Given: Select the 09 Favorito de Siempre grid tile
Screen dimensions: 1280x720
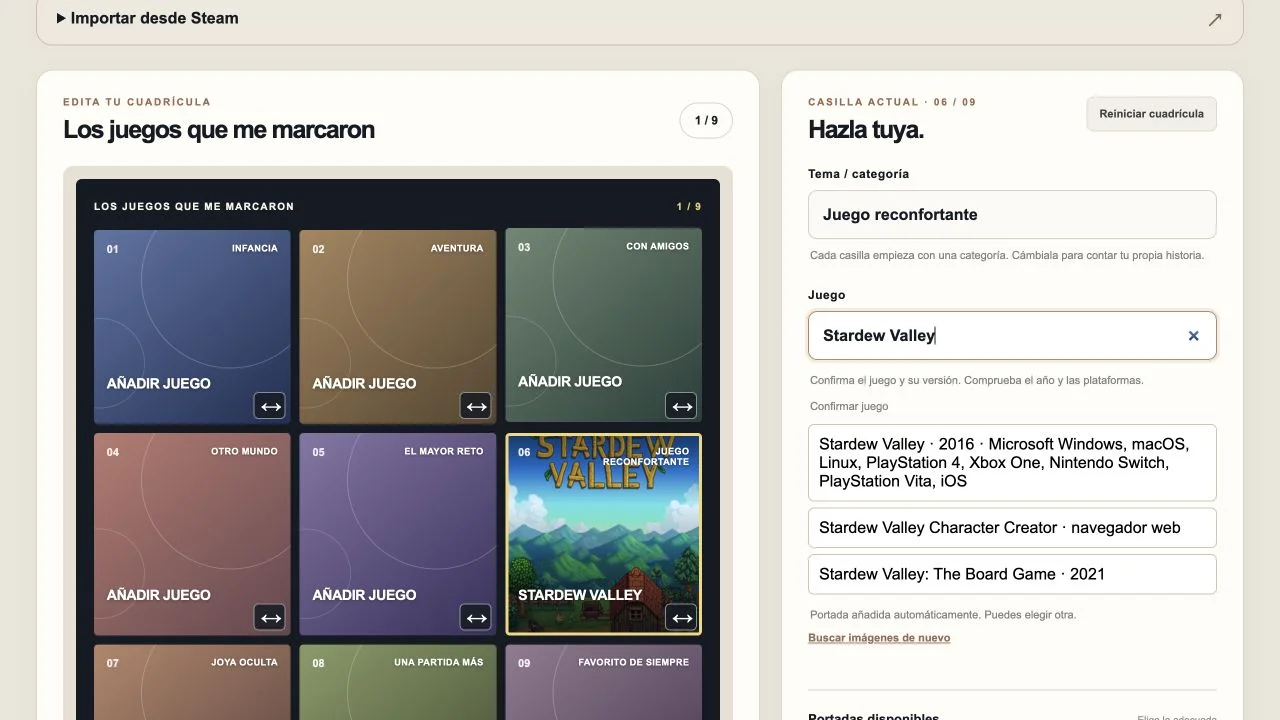Looking at the screenshot, I should (x=603, y=682).
